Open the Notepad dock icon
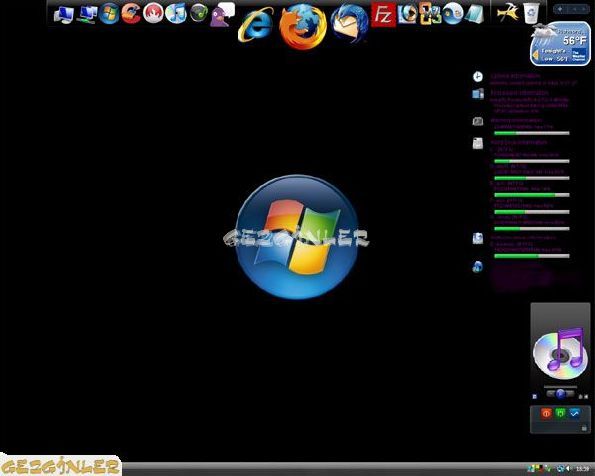 474,14
